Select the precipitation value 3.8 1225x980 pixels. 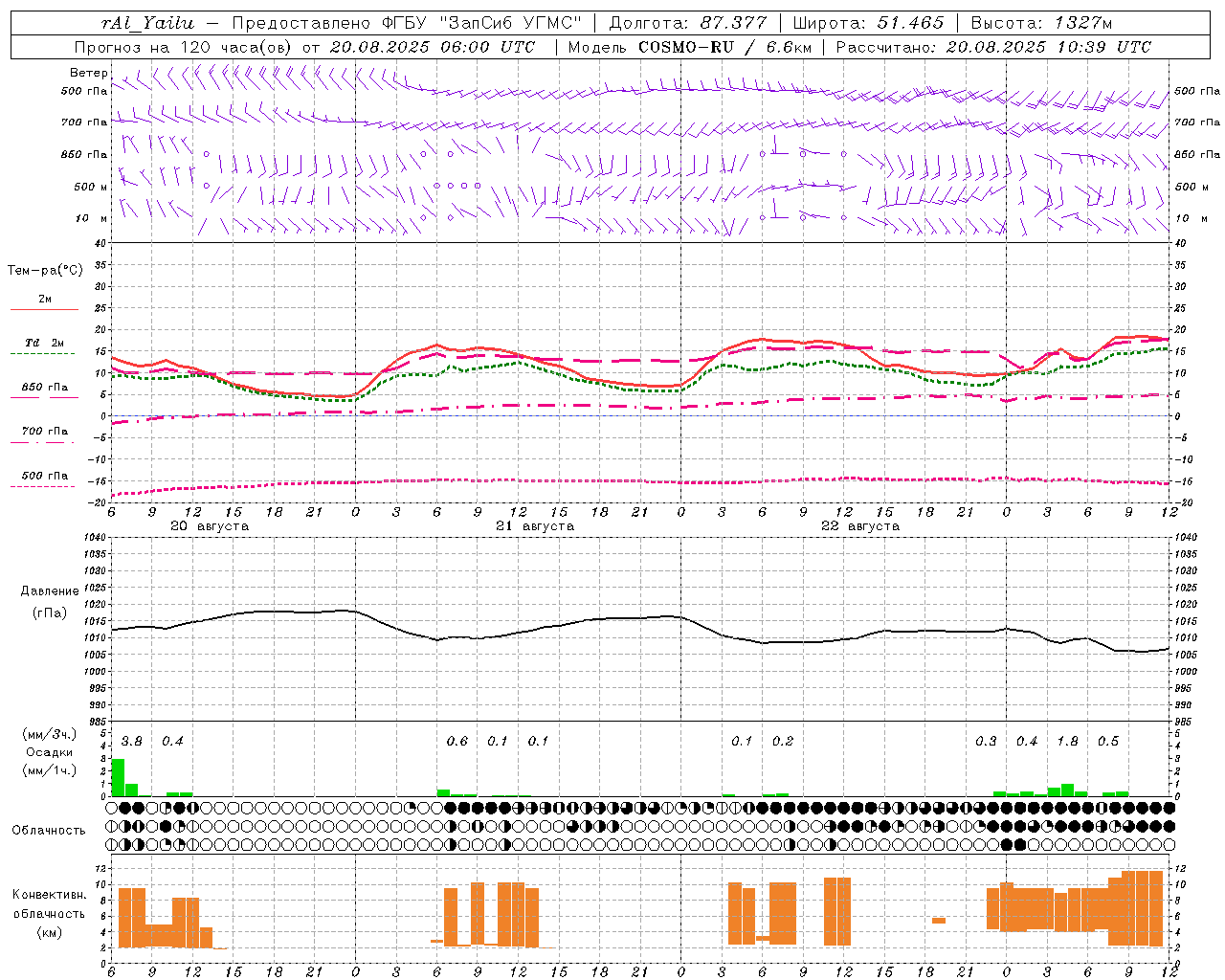click(x=132, y=741)
